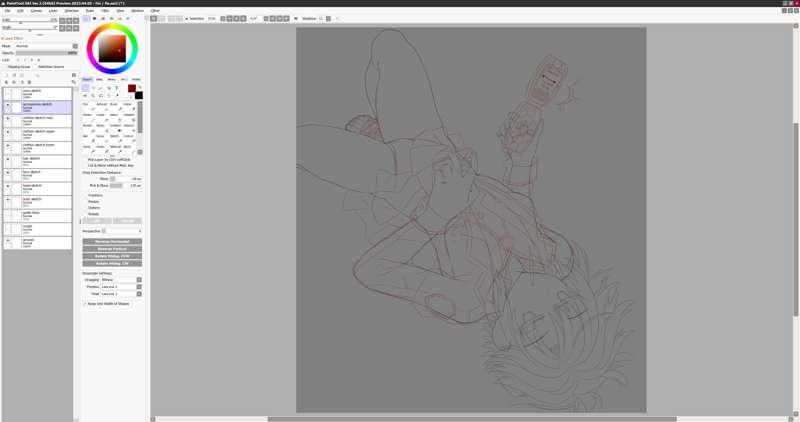Choose the Eraser brush tool
The height and width of the screenshot is (422, 800).
(101, 117)
